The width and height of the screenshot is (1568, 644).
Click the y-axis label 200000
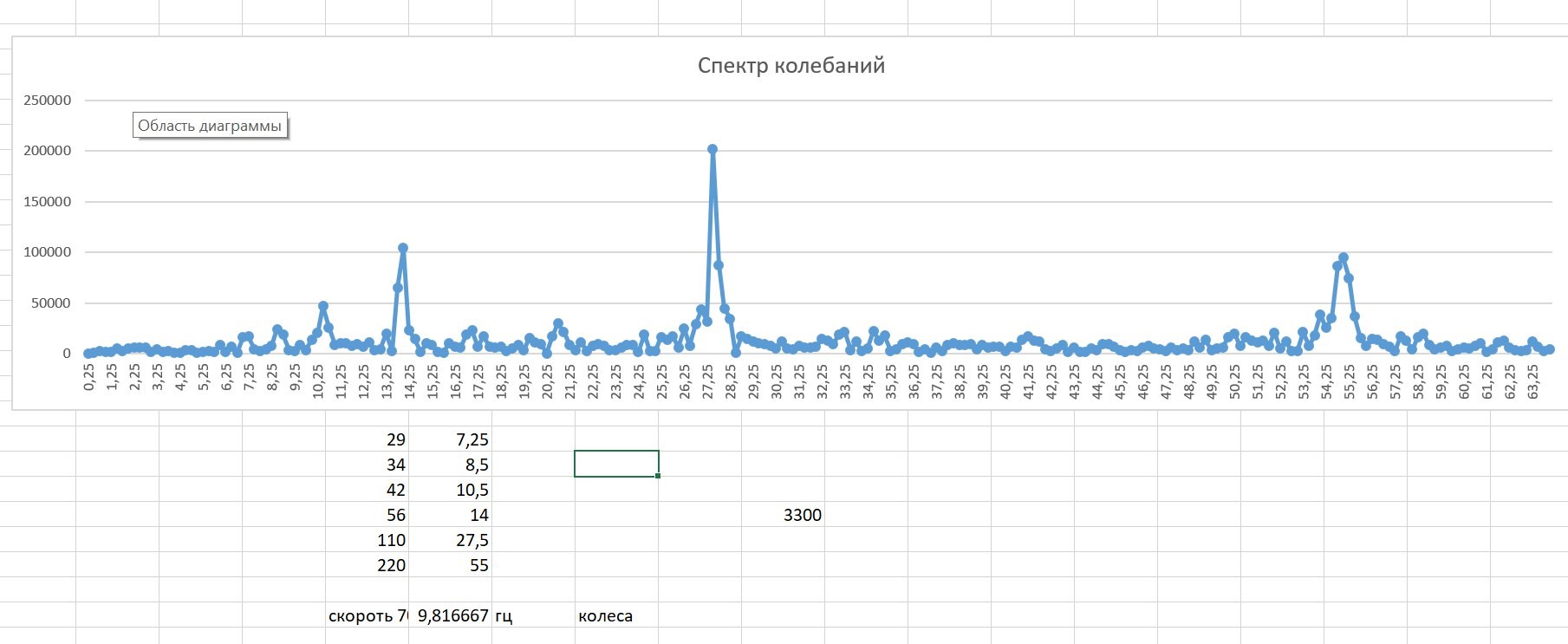tap(48, 150)
